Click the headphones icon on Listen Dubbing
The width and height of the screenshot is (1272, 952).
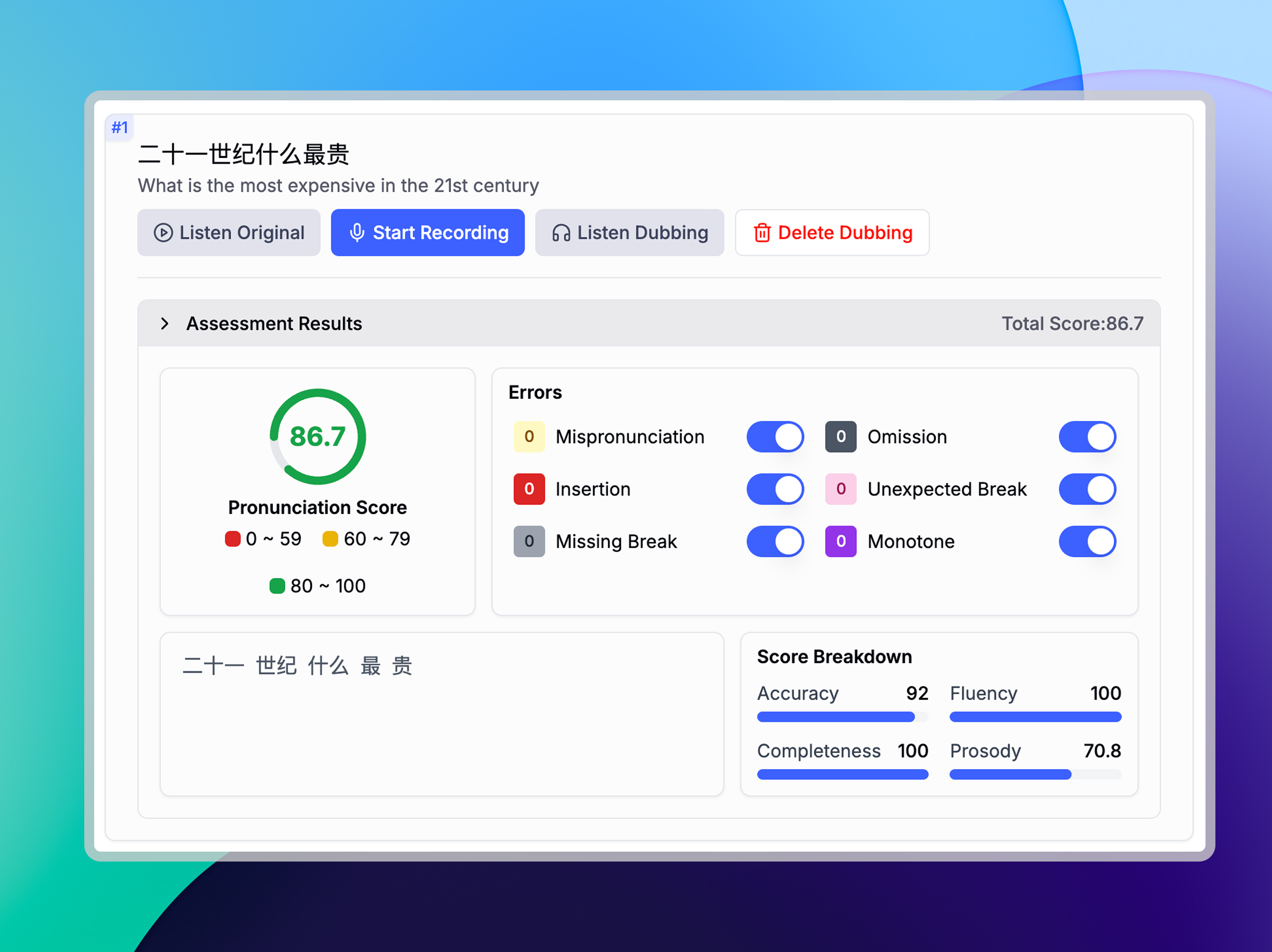(561, 232)
